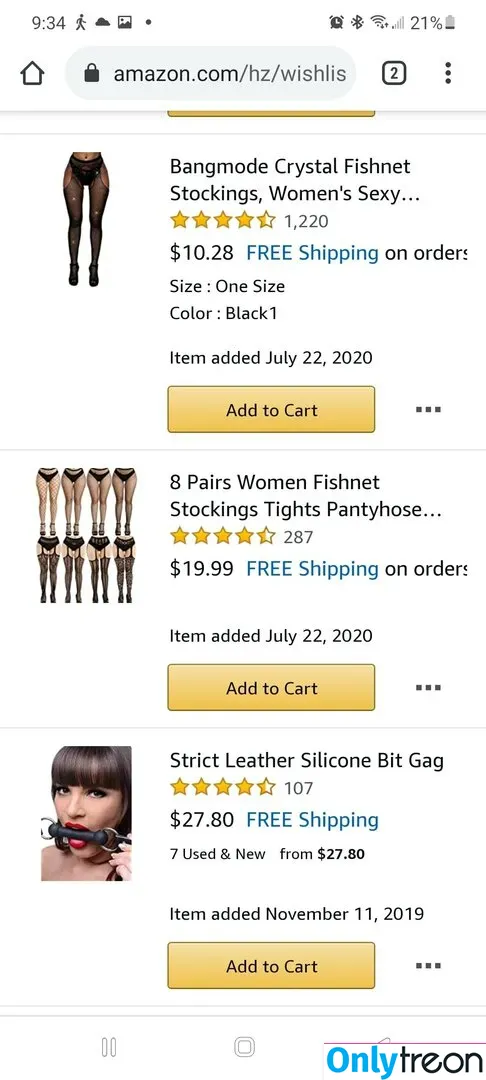Open Chrome's three-dot overflow menu
This screenshot has height=1080, width=486.
448,73
